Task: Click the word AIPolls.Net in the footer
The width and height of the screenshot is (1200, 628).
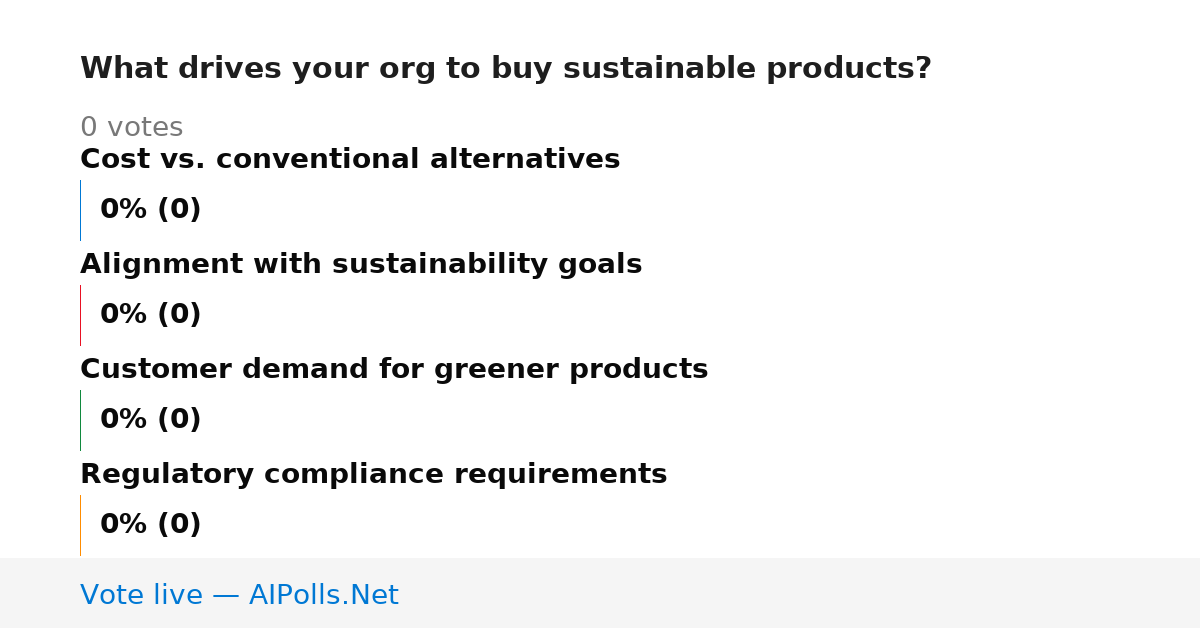Action: click(324, 595)
